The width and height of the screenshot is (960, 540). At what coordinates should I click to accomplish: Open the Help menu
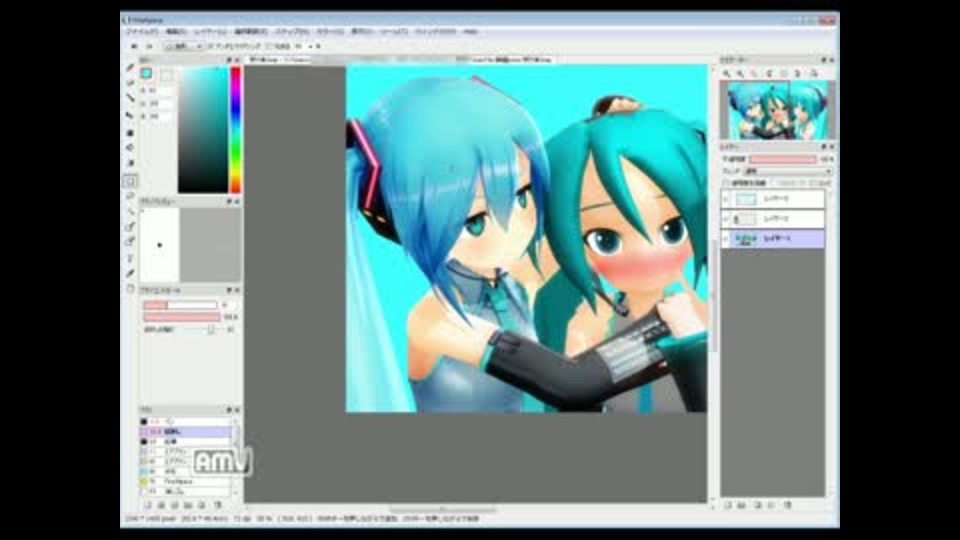point(470,31)
